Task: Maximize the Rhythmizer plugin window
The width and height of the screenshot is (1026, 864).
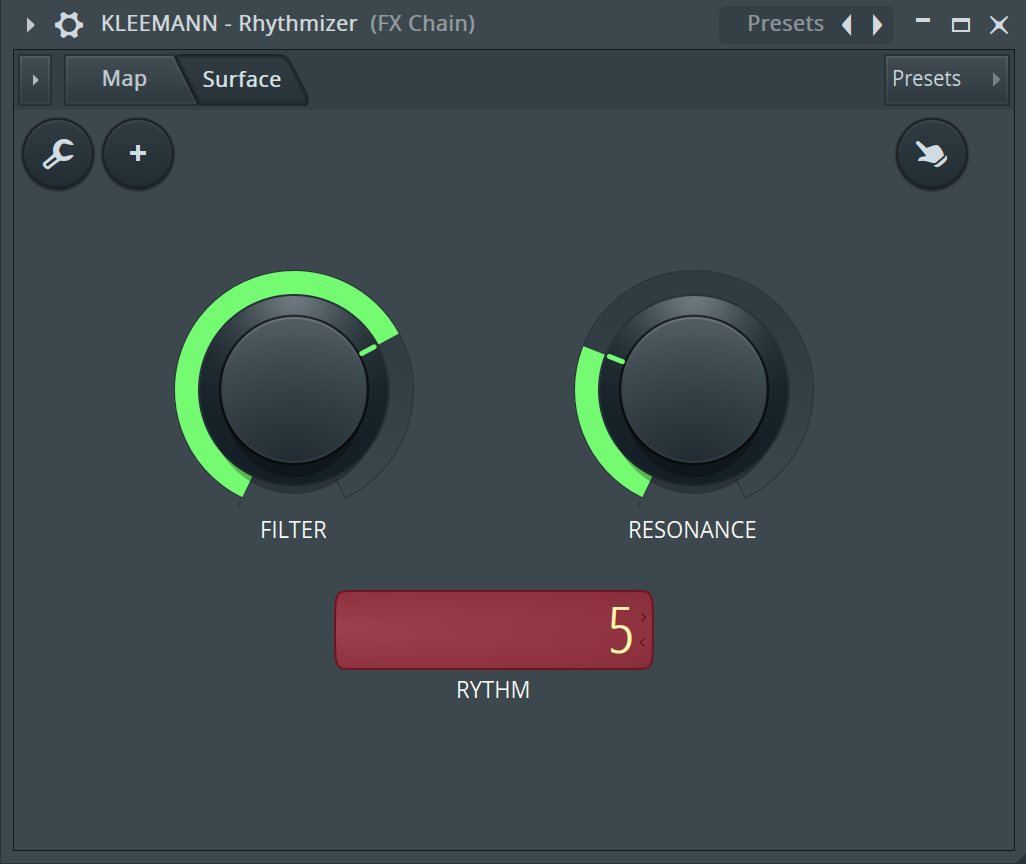Action: pos(961,25)
